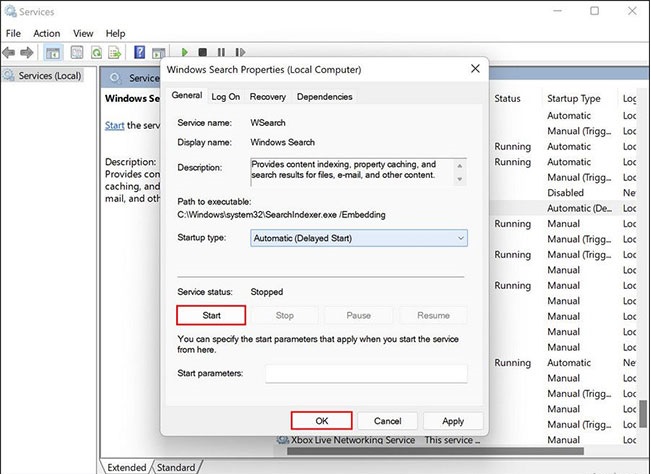The height and width of the screenshot is (474, 651).
Task: Open the Startup type dropdown
Action: point(359,238)
